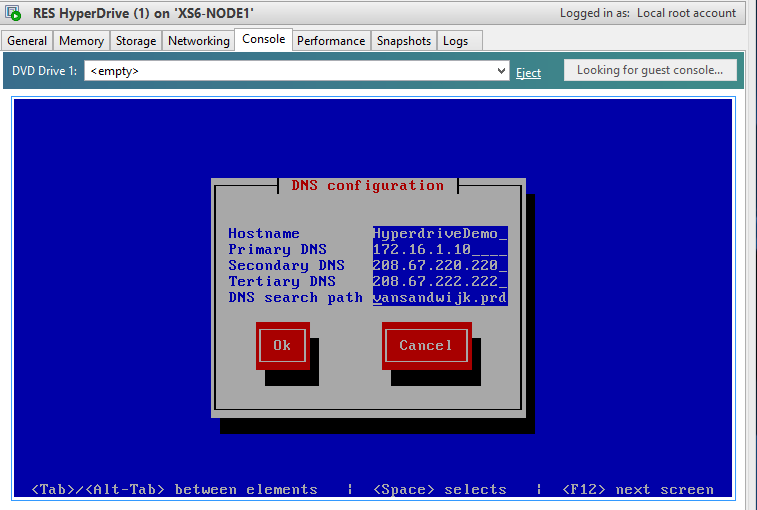Click the 'Logged in as: Local root account' text
The height and width of the screenshot is (510, 757).
[x=648, y=13]
